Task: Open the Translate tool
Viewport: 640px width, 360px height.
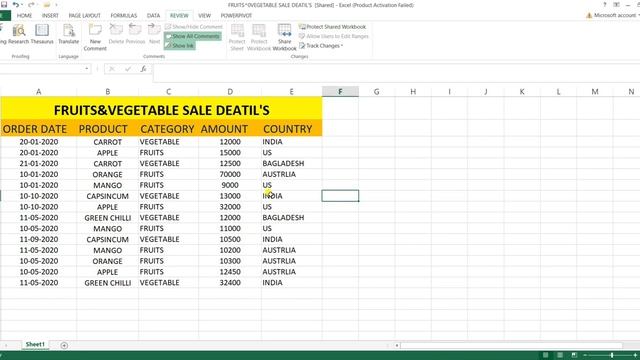Action: [69, 34]
